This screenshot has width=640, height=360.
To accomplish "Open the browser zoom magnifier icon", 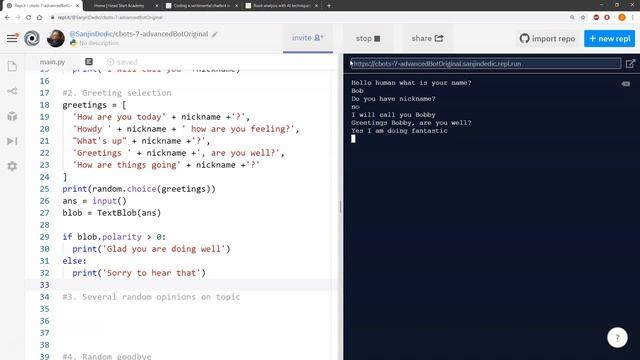I will 572,18.
